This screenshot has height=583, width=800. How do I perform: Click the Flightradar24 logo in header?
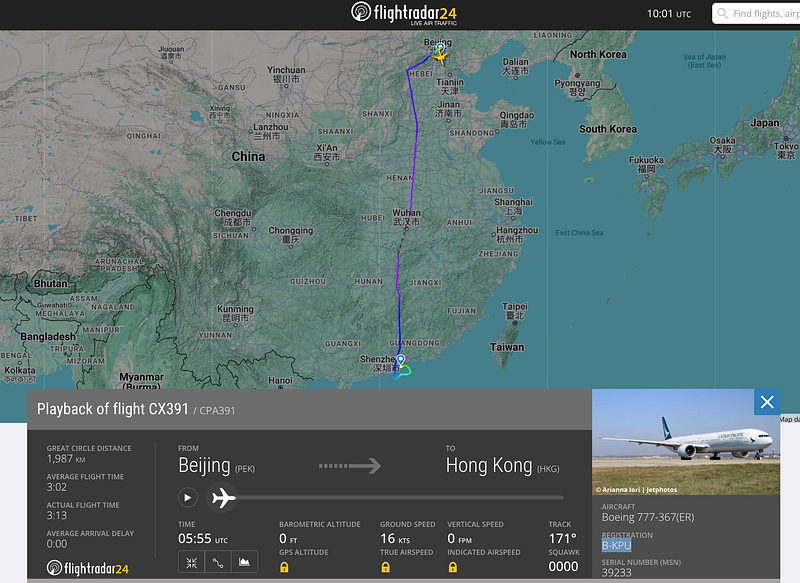[404, 13]
